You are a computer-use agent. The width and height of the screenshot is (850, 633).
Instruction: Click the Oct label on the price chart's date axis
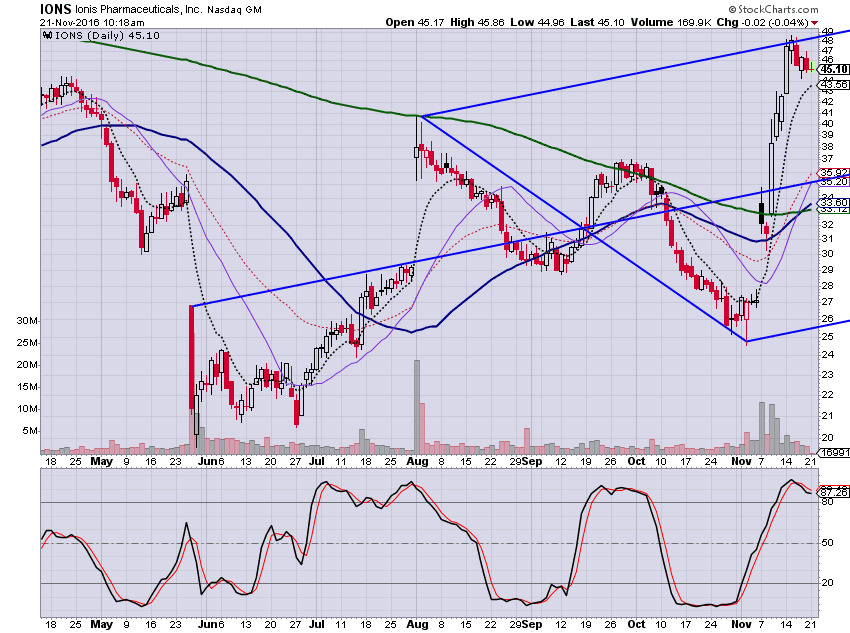pyautogui.click(x=636, y=461)
